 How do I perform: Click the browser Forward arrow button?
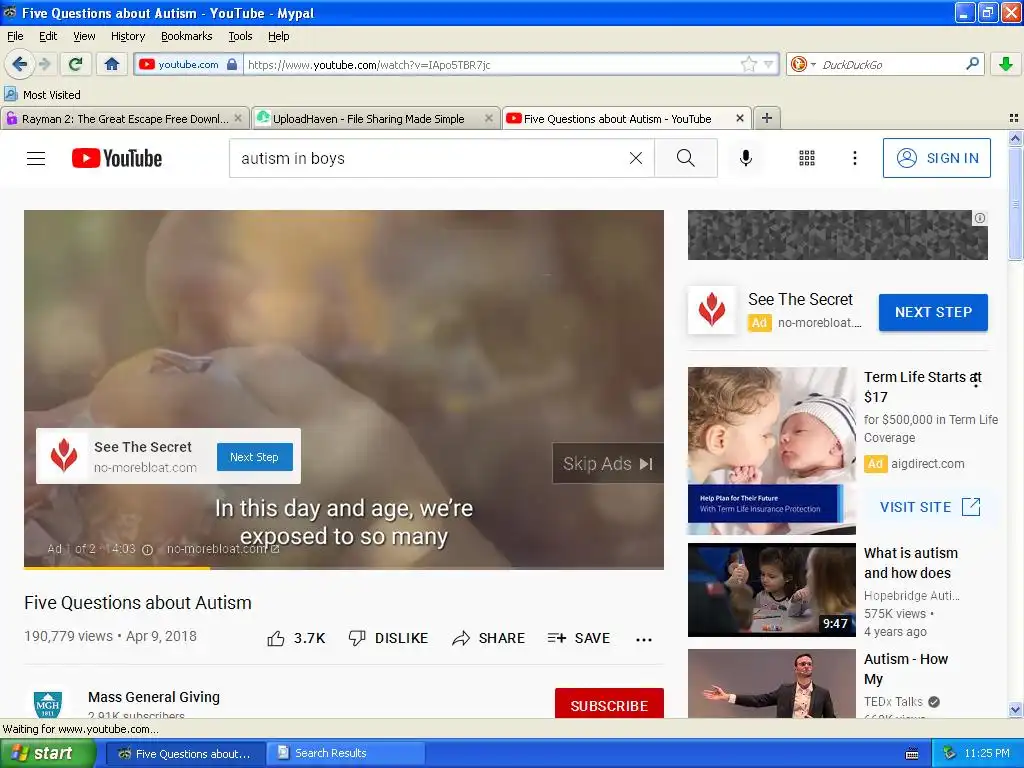44,64
